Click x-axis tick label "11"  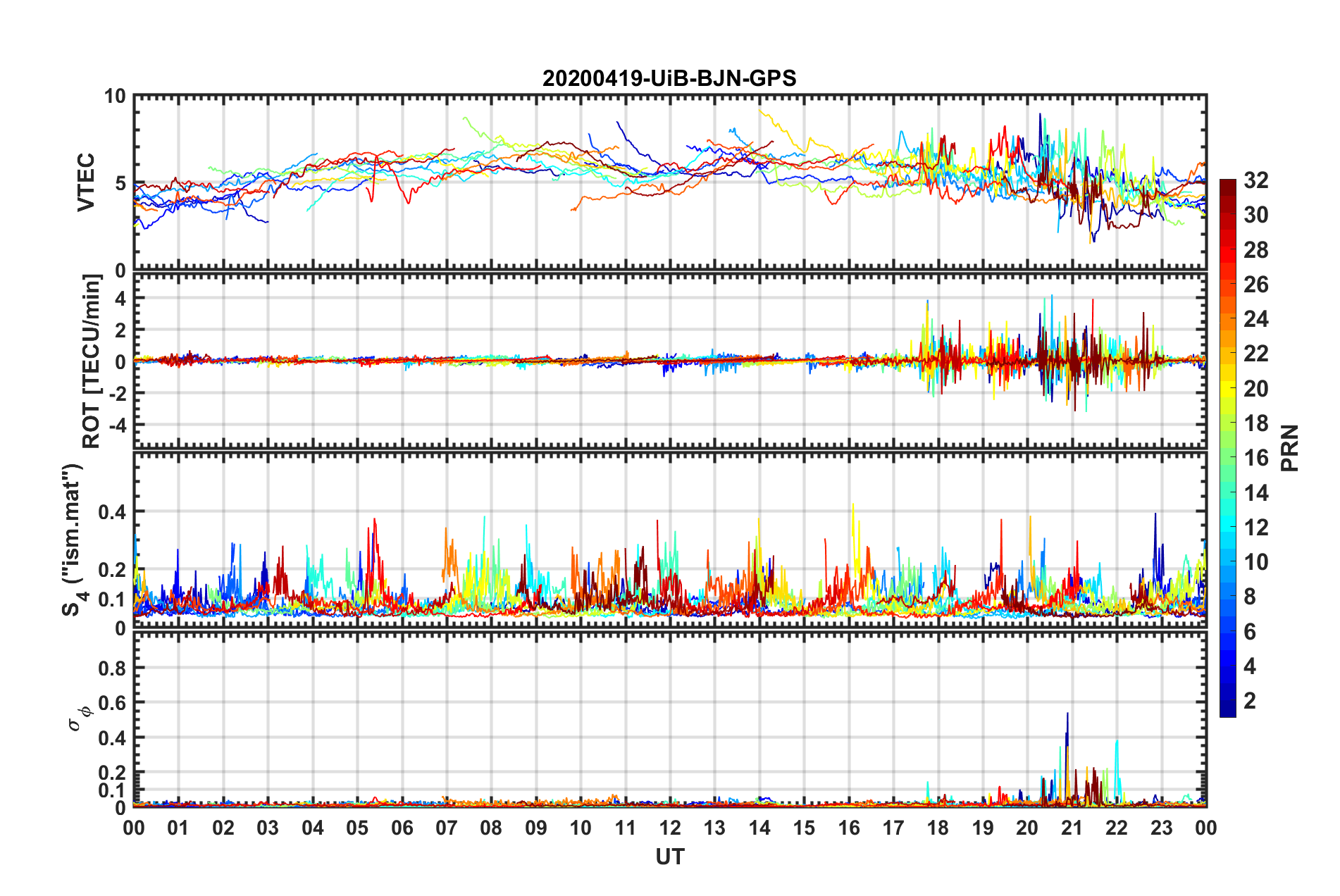click(x=626, y=828)
